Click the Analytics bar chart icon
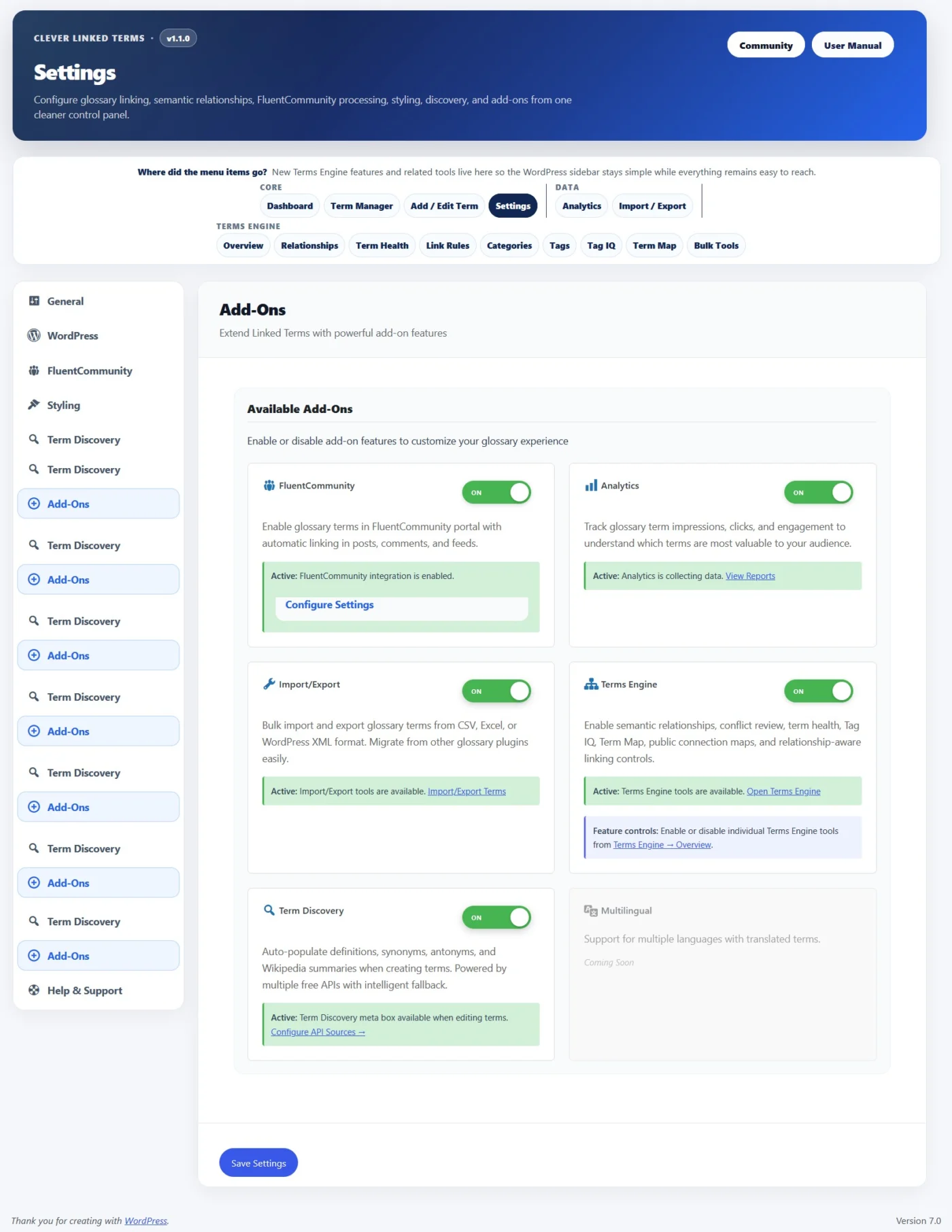This screenshot has width=952, height=1232. click(591, 486)
